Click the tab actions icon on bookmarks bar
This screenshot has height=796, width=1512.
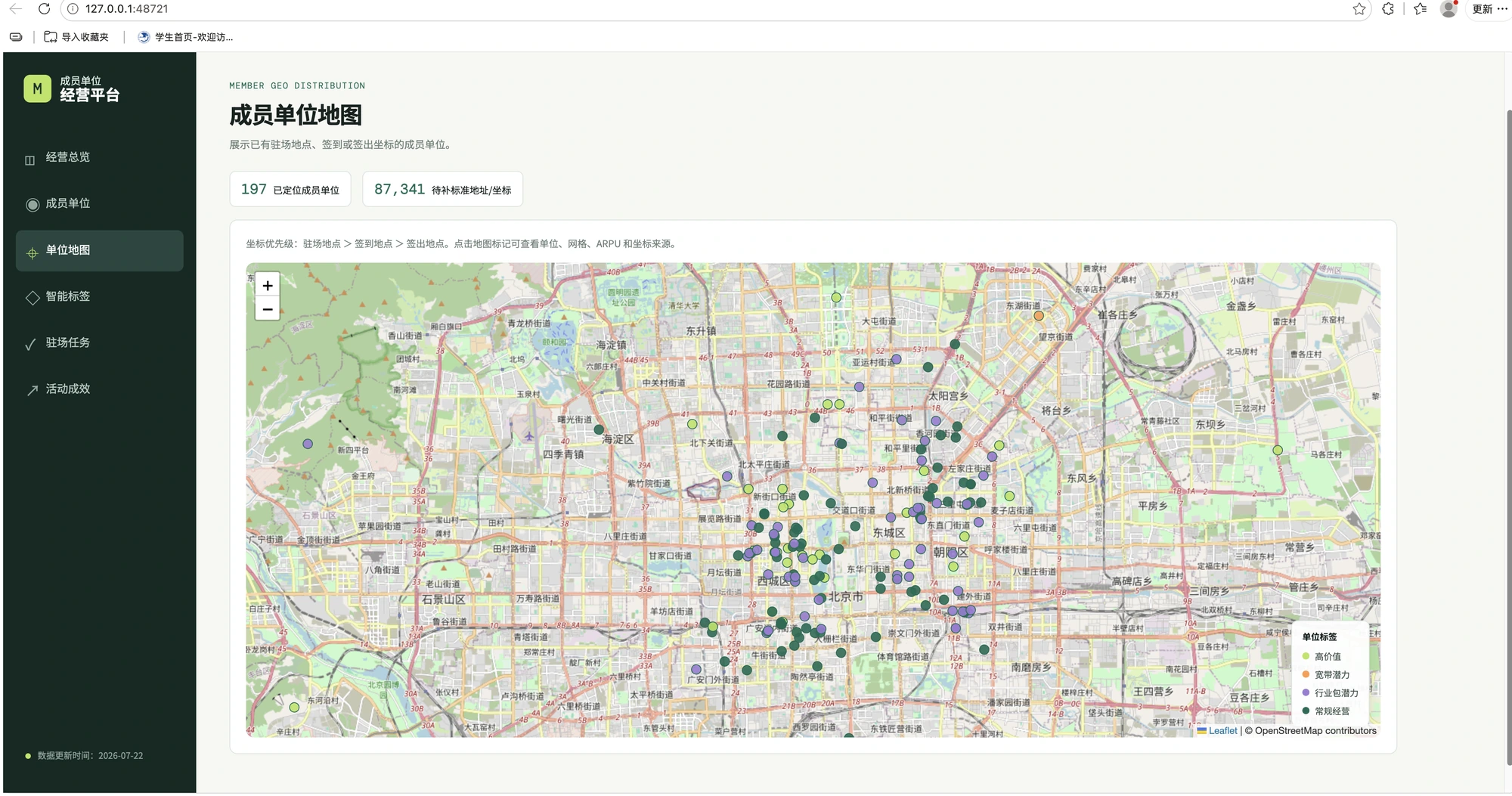(16, 36)
